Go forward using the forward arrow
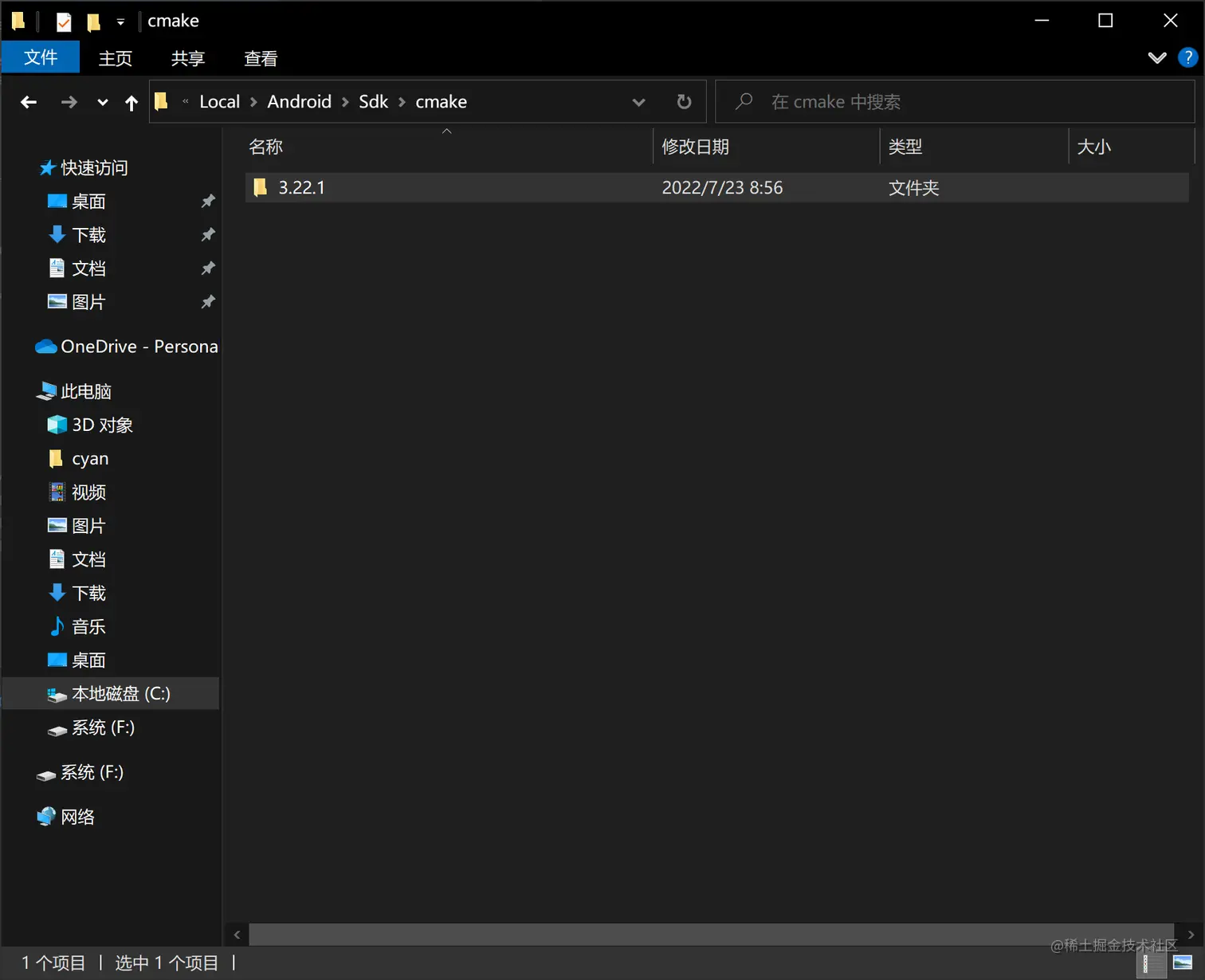Image resolution: width=1205 pixels, height=980 pixels. (x=69, y=102)
